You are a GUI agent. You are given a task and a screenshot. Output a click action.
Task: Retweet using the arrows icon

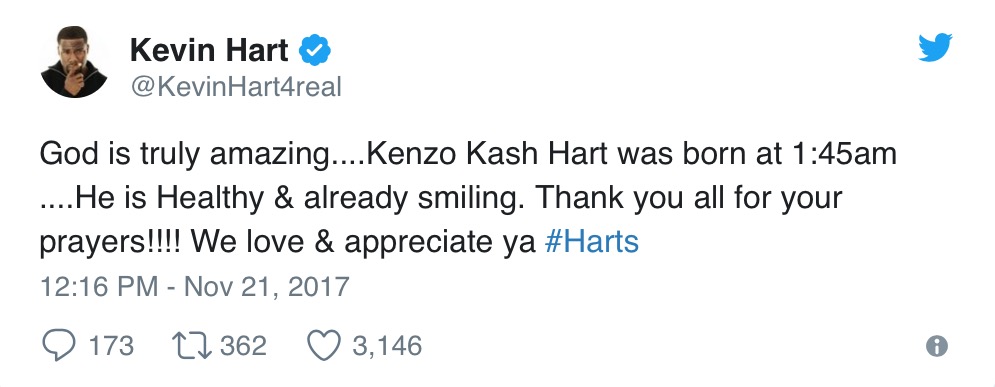(x=192, y=346)
